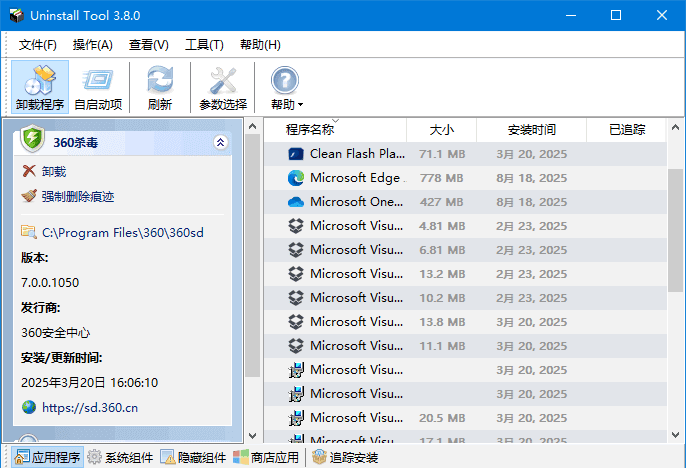Image resolution: width=686 pixels, height=468 pixels.
Task: Select the Clean Flash Pla... row name
Action: (x=357, y=154)
